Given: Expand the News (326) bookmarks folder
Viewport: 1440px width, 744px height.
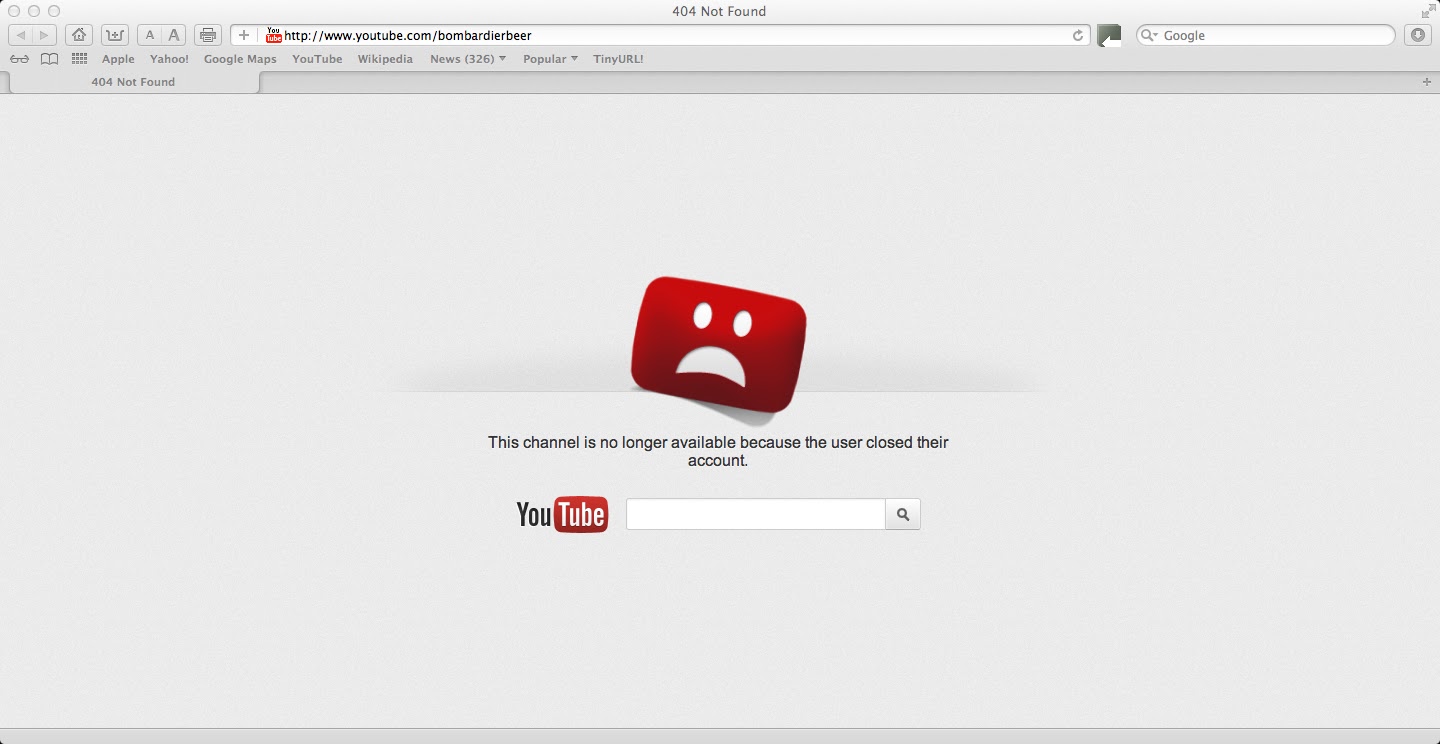Looking at the screenshot, I should point(468,59).
